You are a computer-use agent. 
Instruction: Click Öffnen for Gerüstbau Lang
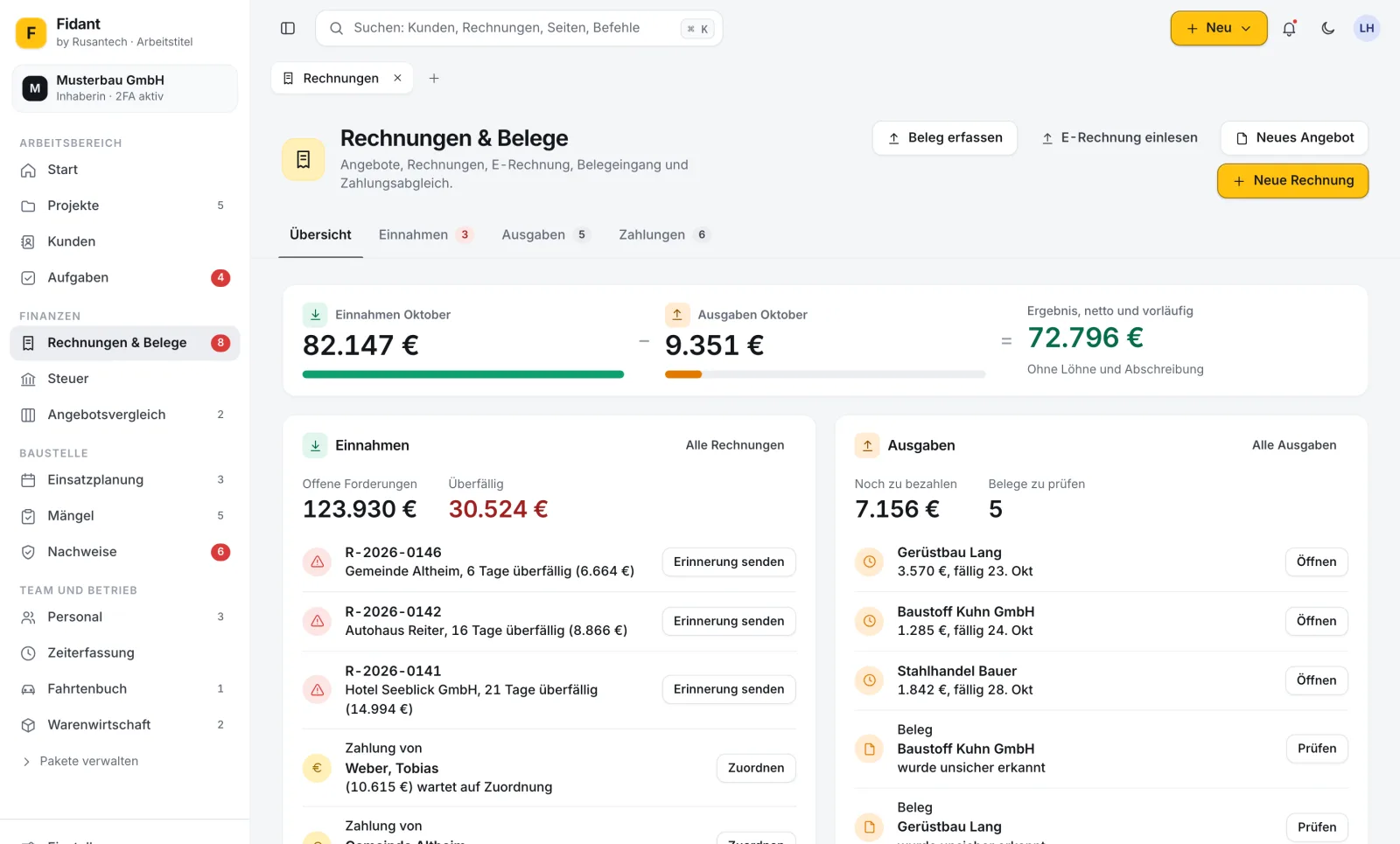coord(1316,562)
